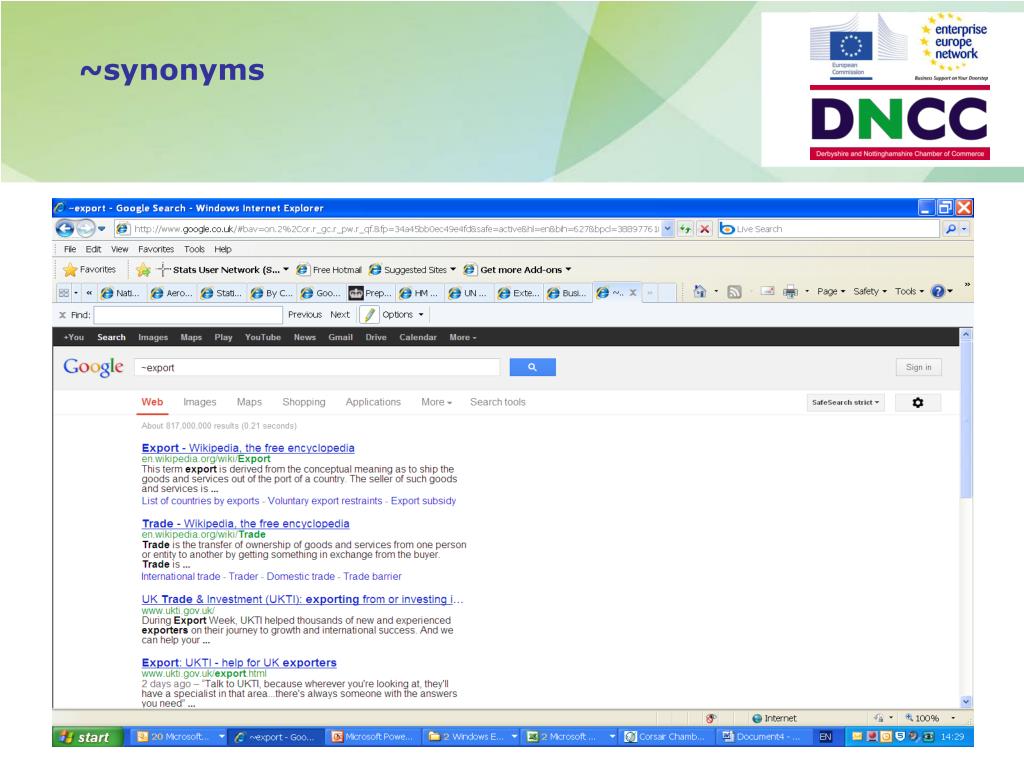Click Next in the Find bar
1024x768 pixels.
pos(340,315)
